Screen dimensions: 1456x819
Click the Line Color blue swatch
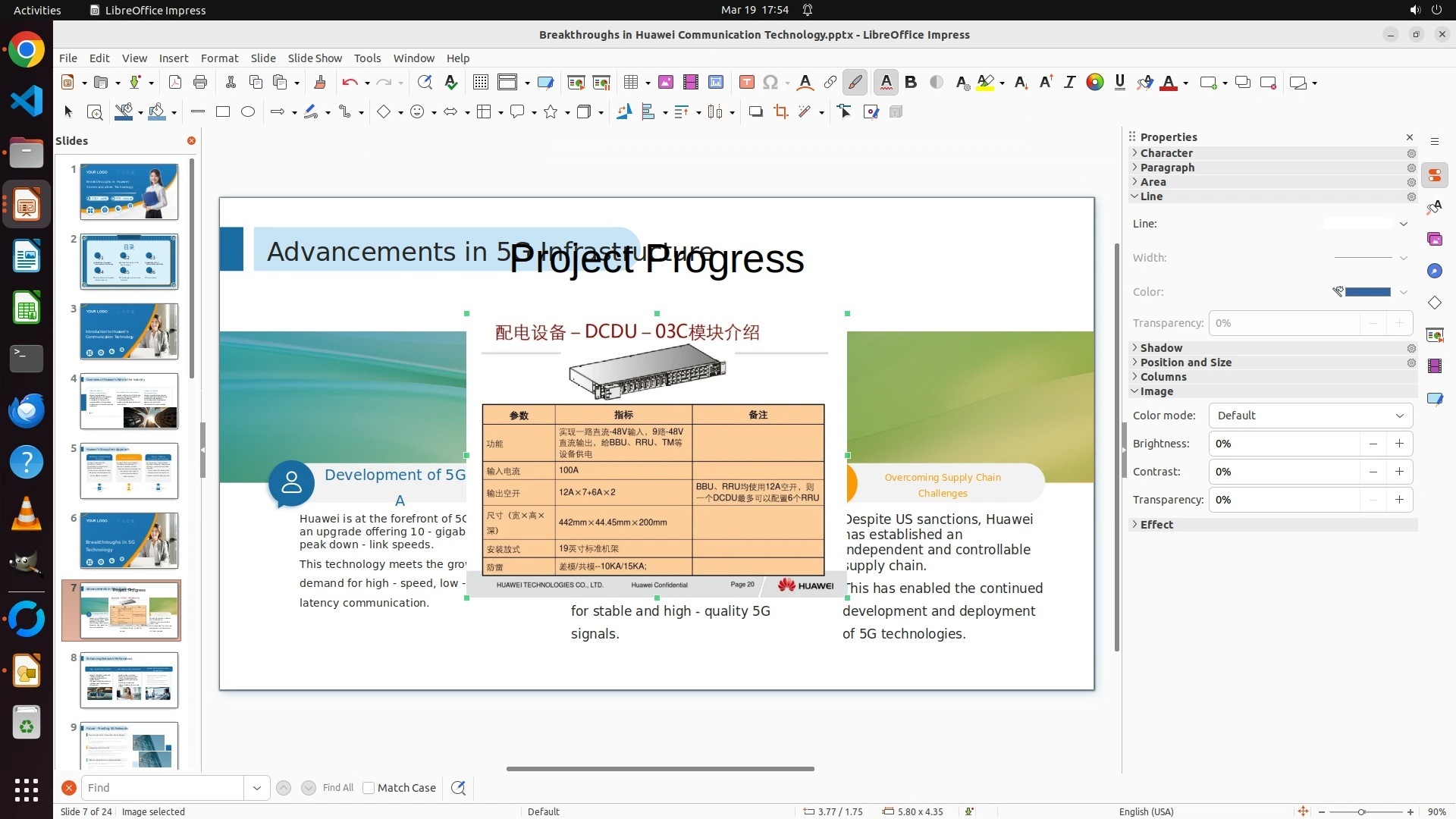pos(1367,292)
